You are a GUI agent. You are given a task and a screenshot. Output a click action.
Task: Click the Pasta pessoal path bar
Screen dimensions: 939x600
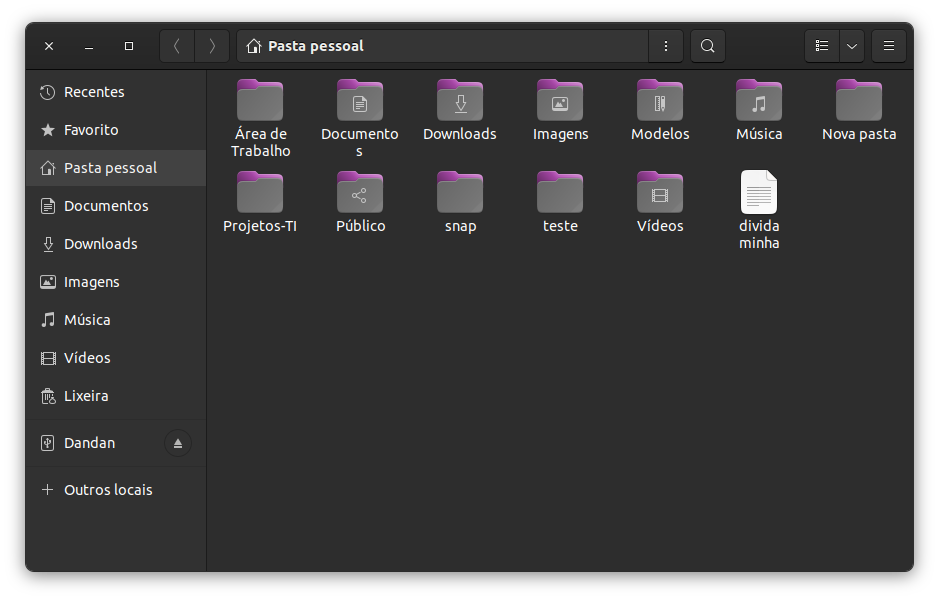pos(442,46)
